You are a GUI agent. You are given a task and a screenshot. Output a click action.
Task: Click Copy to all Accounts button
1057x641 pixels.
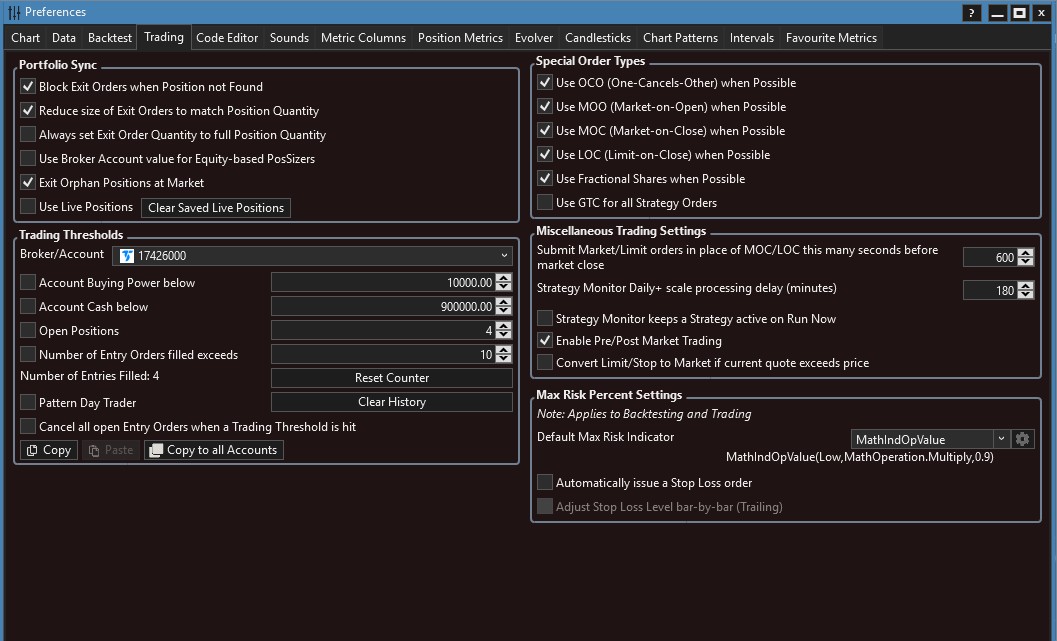(214, 450)
